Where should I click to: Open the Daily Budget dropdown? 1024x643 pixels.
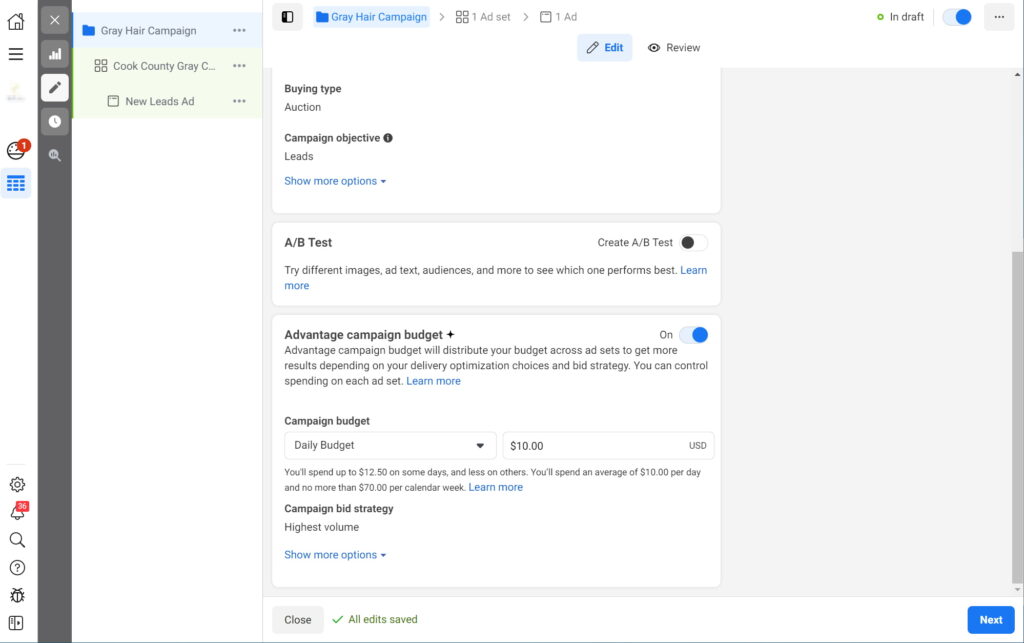pyautogui.click(x=390, y=446)
